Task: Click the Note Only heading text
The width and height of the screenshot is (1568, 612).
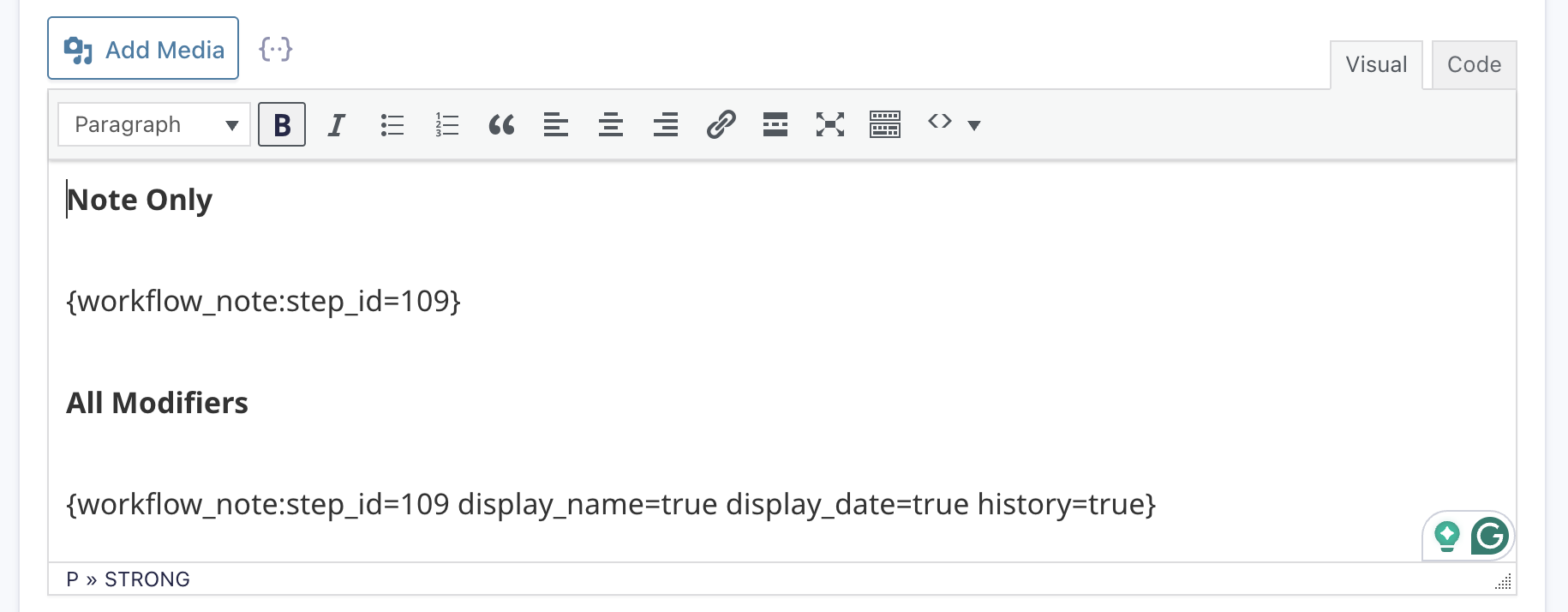Action: (140, 200)
